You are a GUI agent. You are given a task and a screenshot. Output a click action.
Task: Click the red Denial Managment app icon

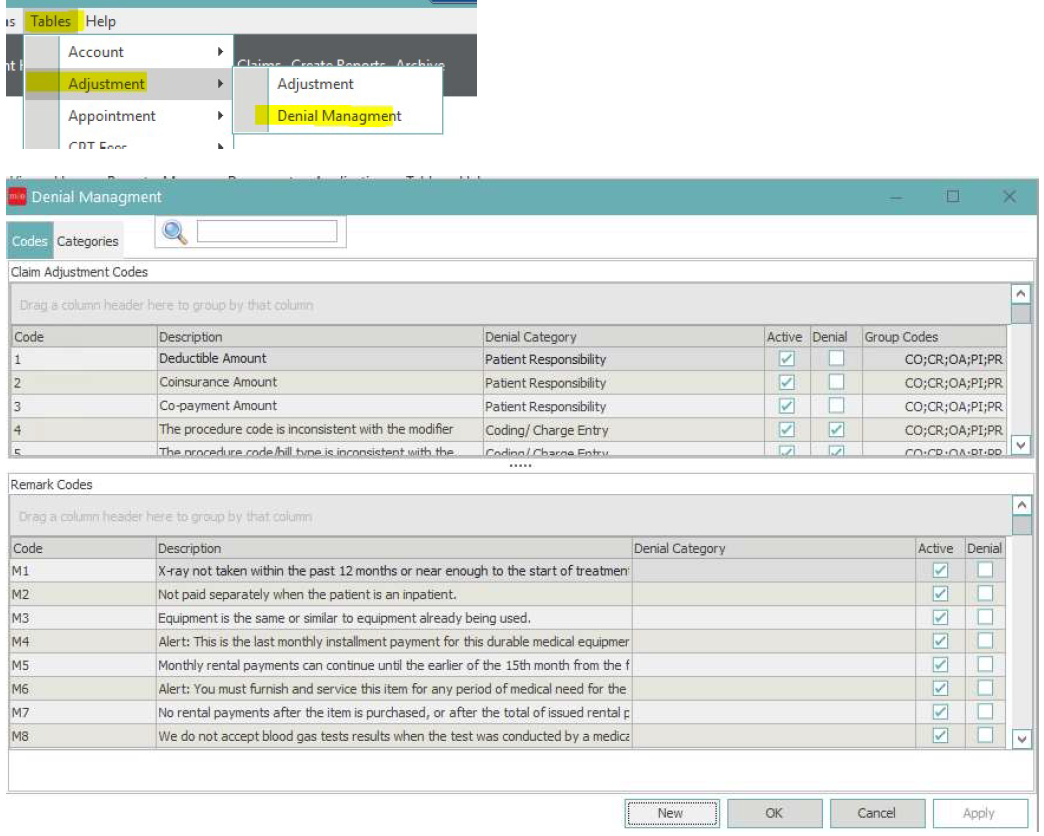pos(18,197)
